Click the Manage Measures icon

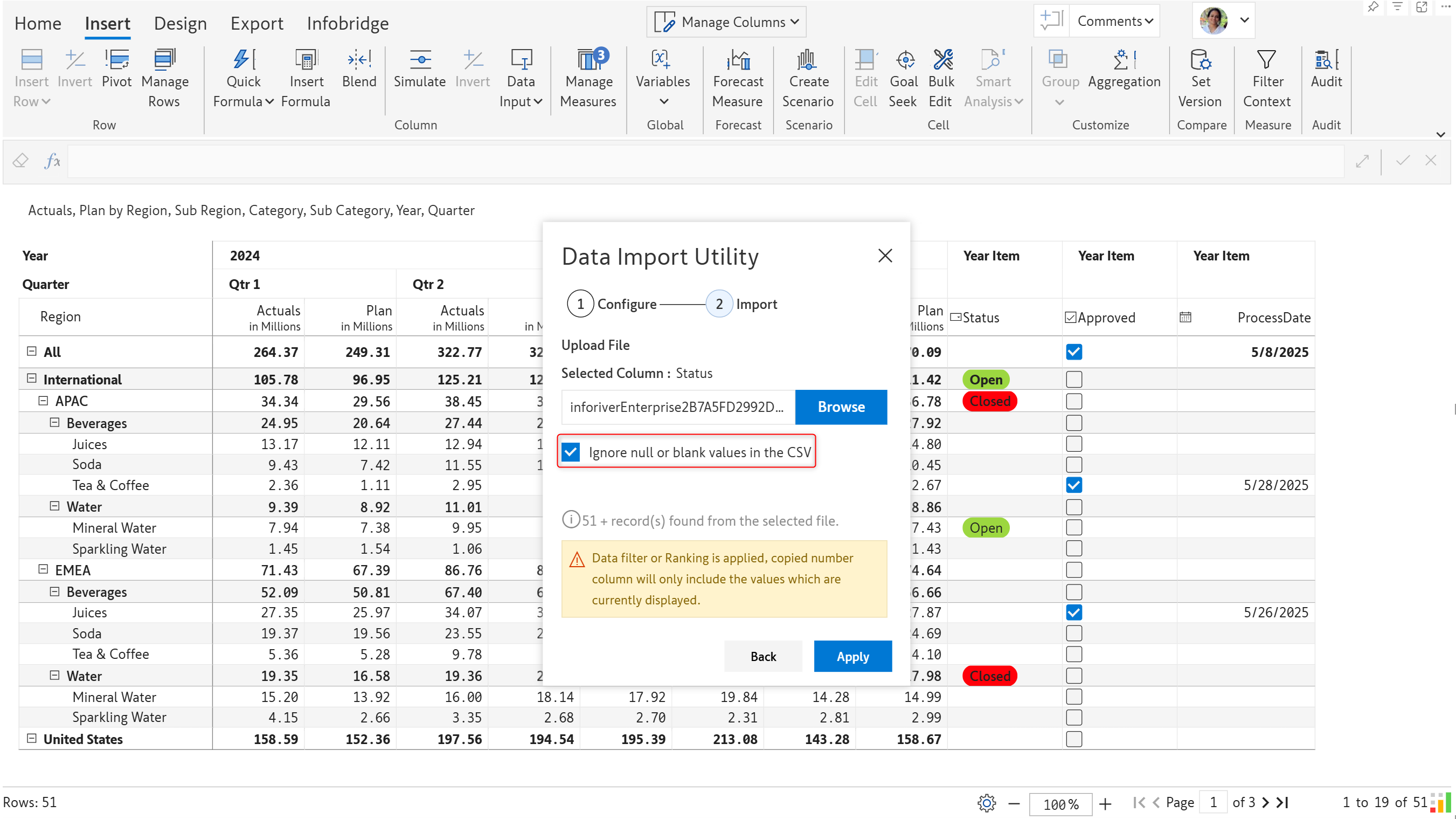[588, 60]
